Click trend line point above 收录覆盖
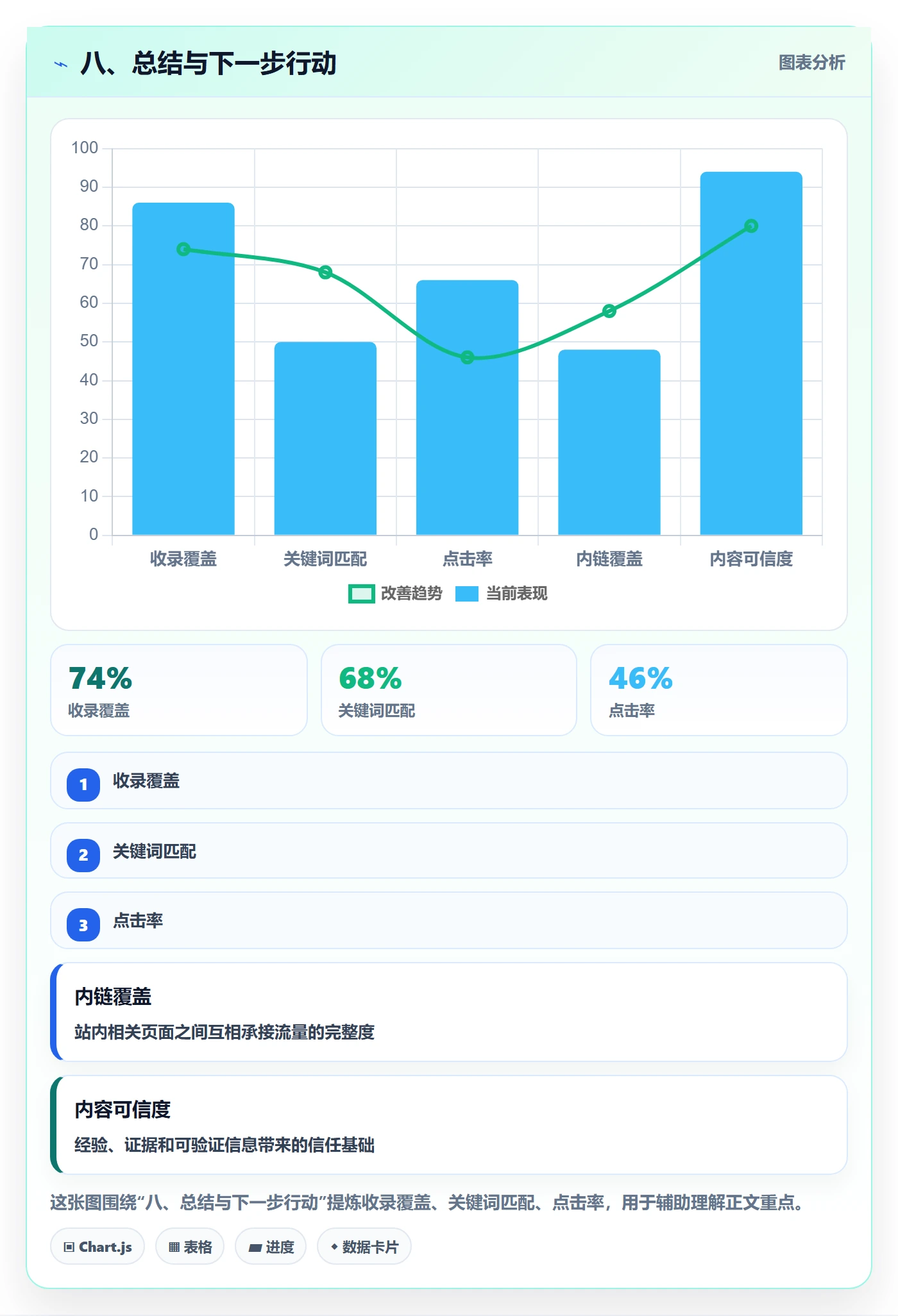898x1316 pixels. (x=183, y=249)
